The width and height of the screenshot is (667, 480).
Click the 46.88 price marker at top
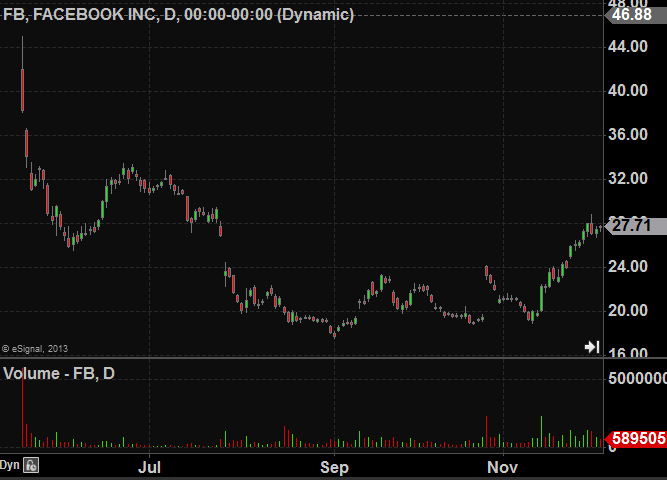pyautogui.click(x=636, y=15)
